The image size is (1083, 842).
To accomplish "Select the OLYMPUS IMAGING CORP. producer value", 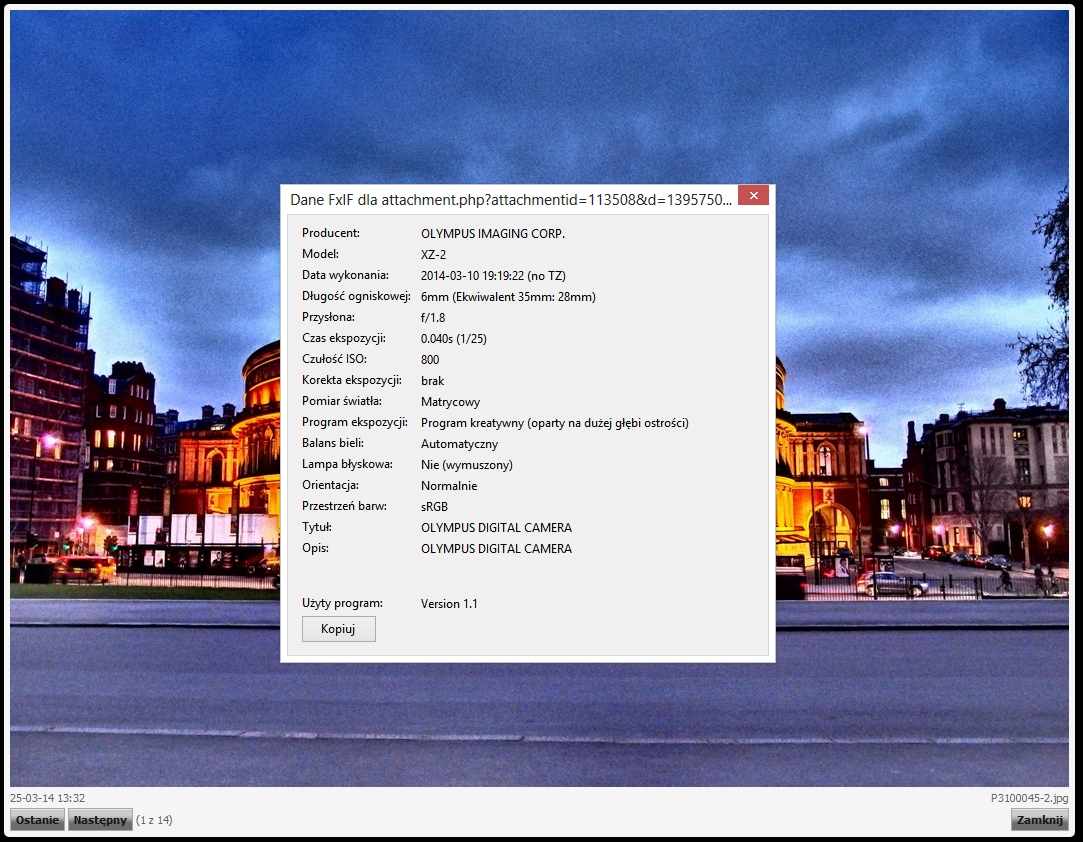I will coord(492,234).
